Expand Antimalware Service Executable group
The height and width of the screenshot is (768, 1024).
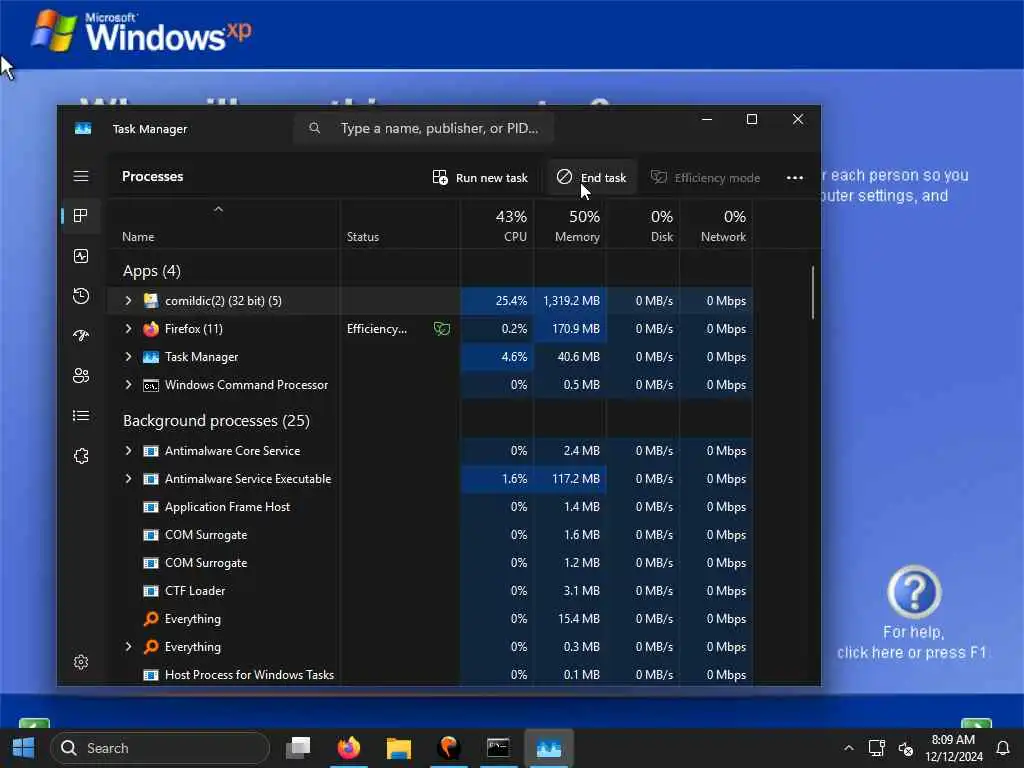point(128,479)
